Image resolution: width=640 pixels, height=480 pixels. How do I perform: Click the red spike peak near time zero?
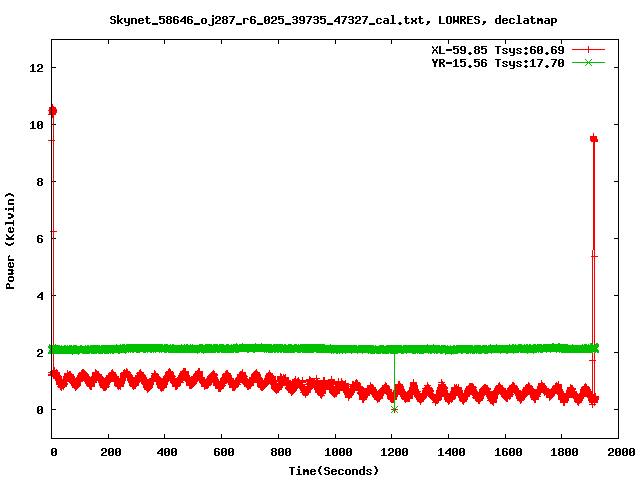52,111
